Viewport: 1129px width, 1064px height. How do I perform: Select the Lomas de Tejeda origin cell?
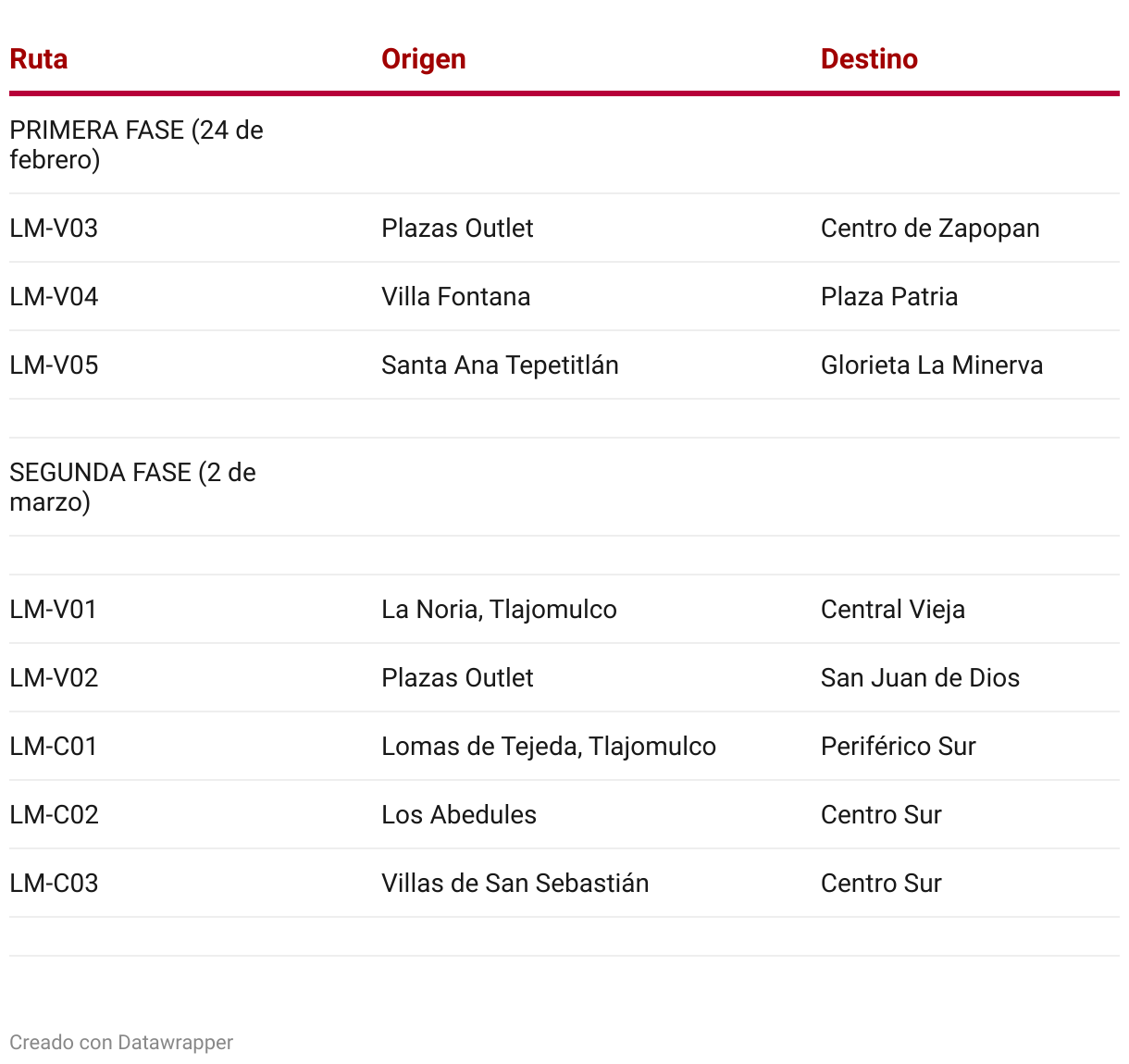coord(549,747)
